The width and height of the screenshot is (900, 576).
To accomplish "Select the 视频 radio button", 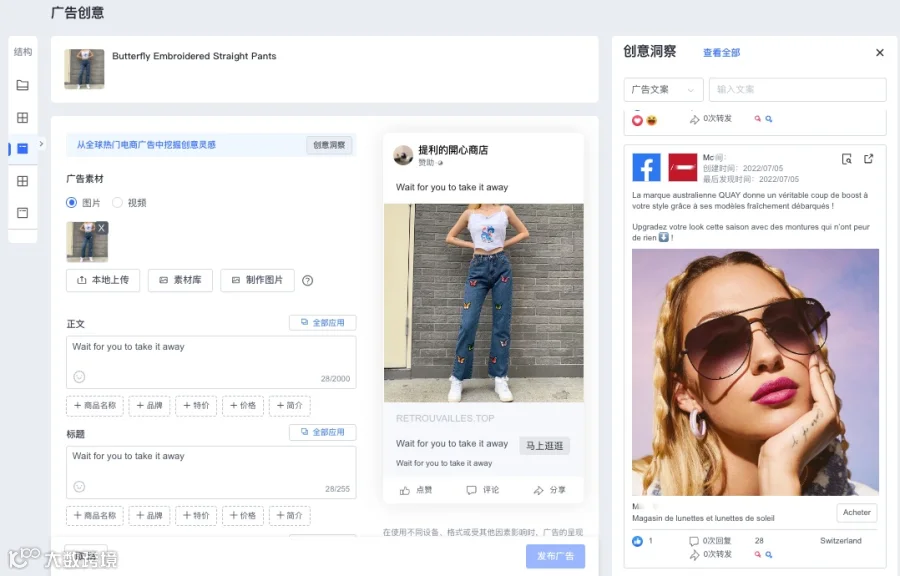I will [117, 203].
